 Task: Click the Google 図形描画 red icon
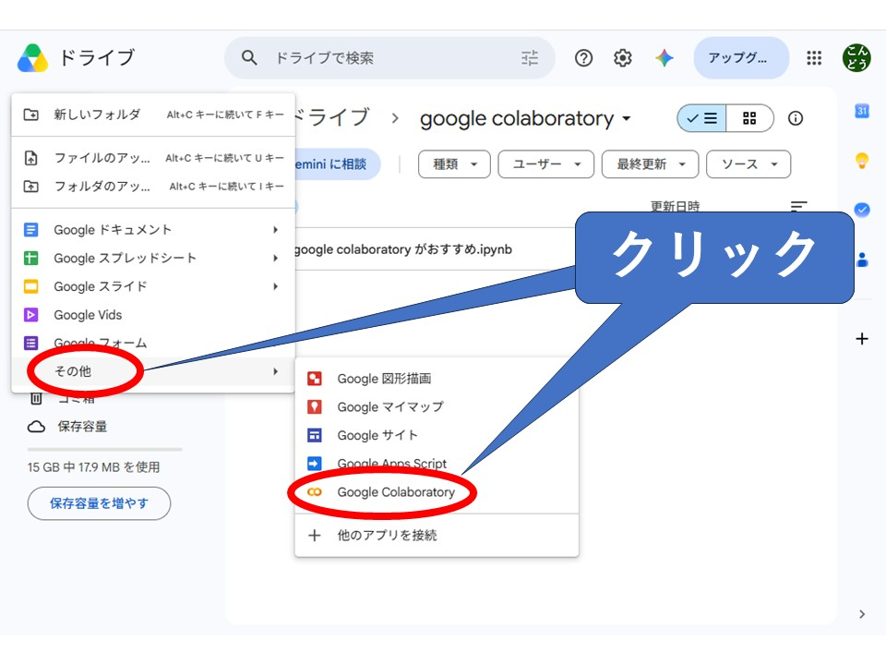[314, 379]
